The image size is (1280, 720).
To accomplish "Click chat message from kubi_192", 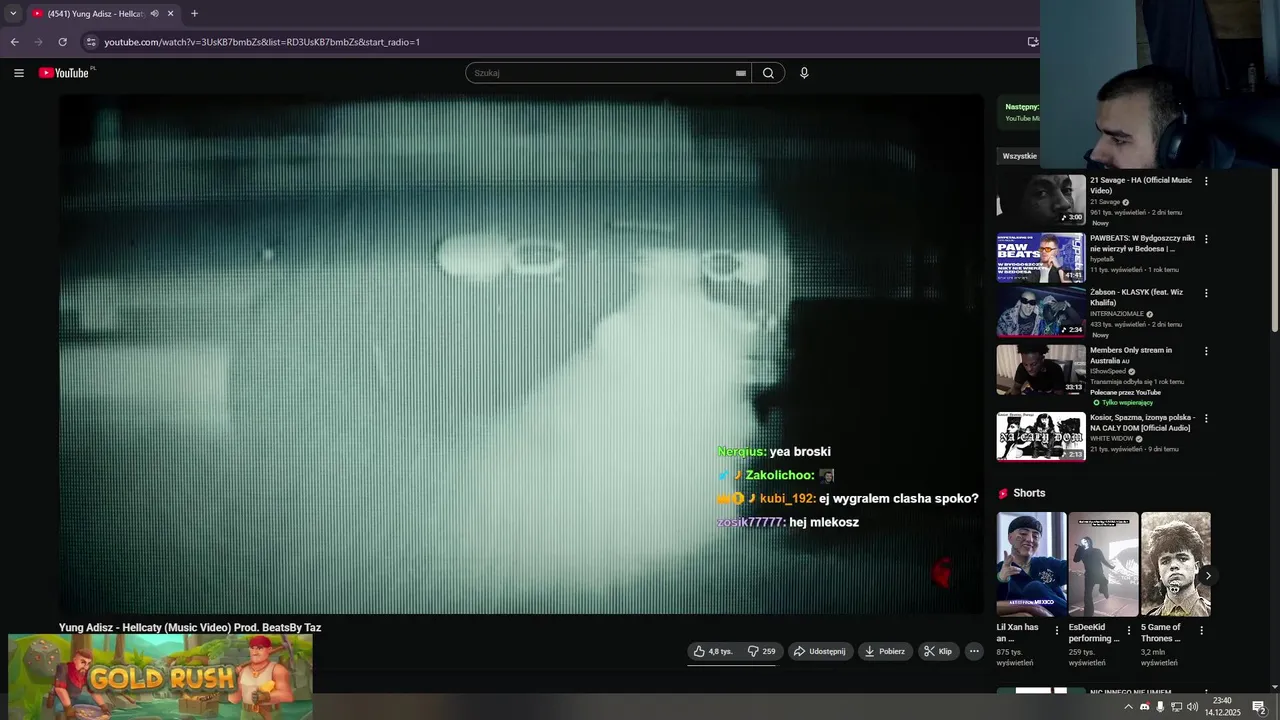I will [848, 498].
